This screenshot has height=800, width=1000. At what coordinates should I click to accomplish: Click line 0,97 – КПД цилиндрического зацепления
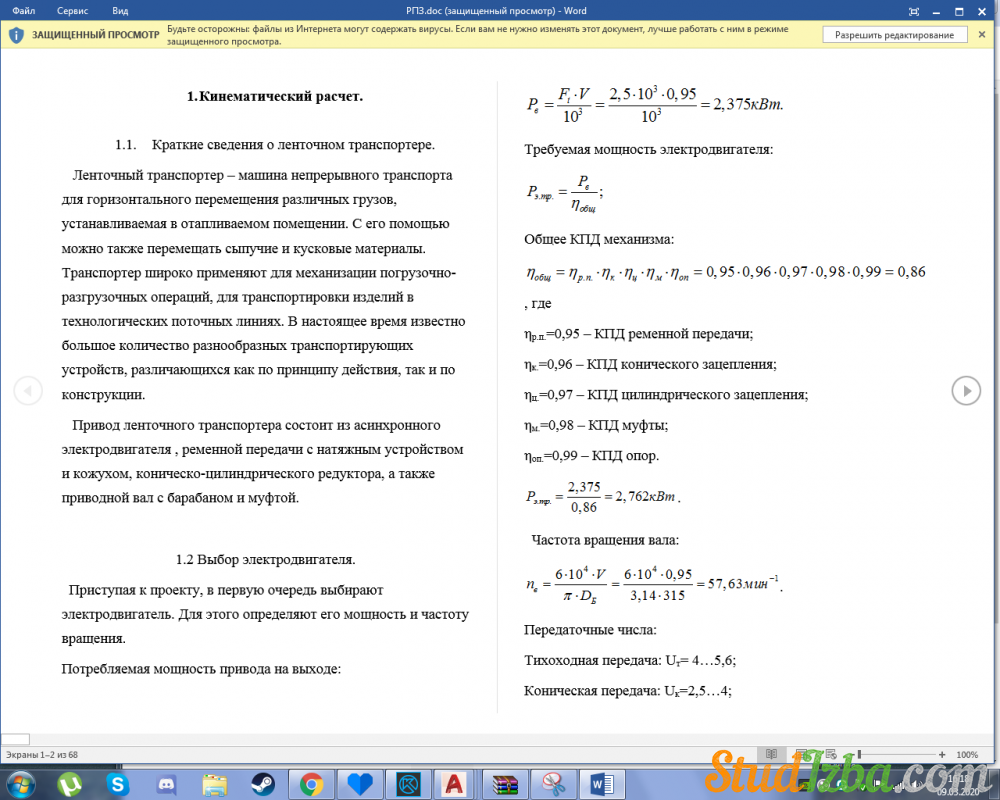pyautogui.click(x=666, y=396)
